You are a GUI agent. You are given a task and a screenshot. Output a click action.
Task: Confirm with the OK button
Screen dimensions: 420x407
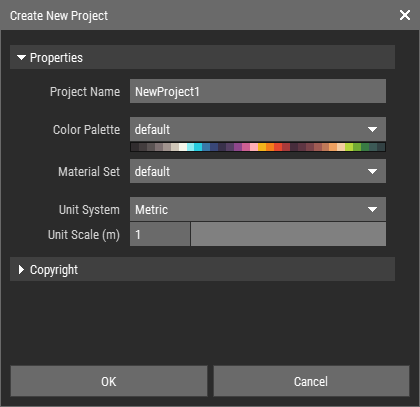(x=109, y=381)
